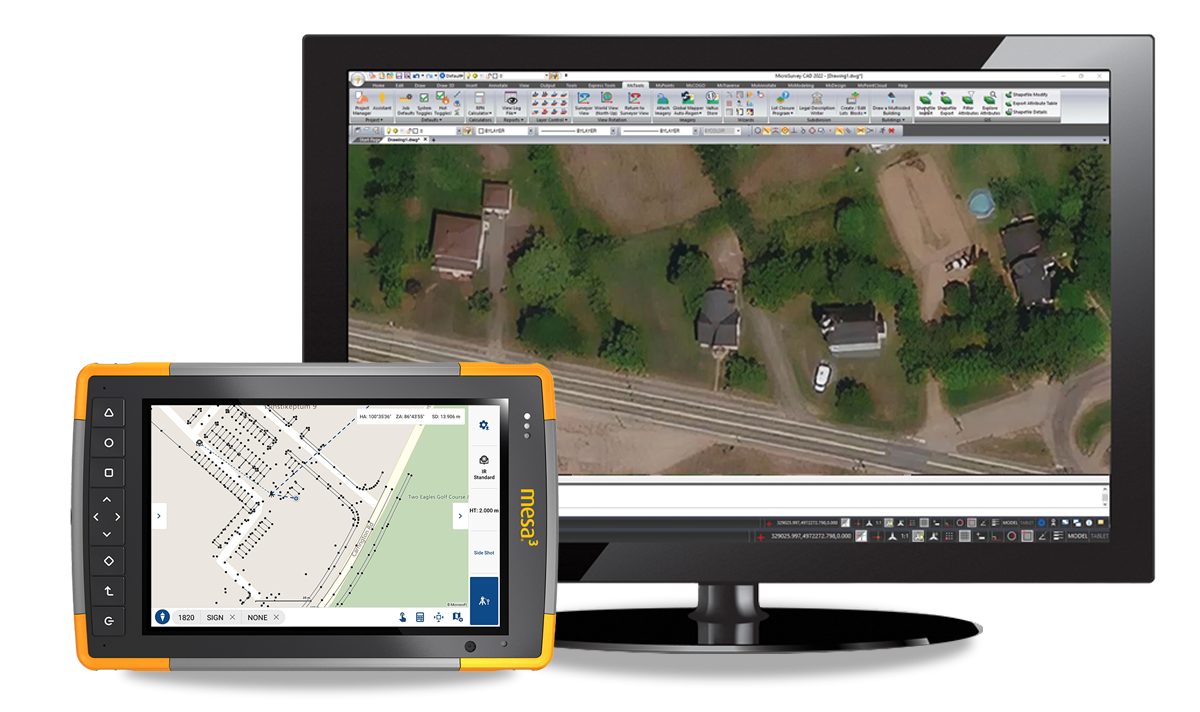Switch to the MsTools ribbon tab
The width and height of the screenshot is (1200, 712).
[x=635, y=86]
